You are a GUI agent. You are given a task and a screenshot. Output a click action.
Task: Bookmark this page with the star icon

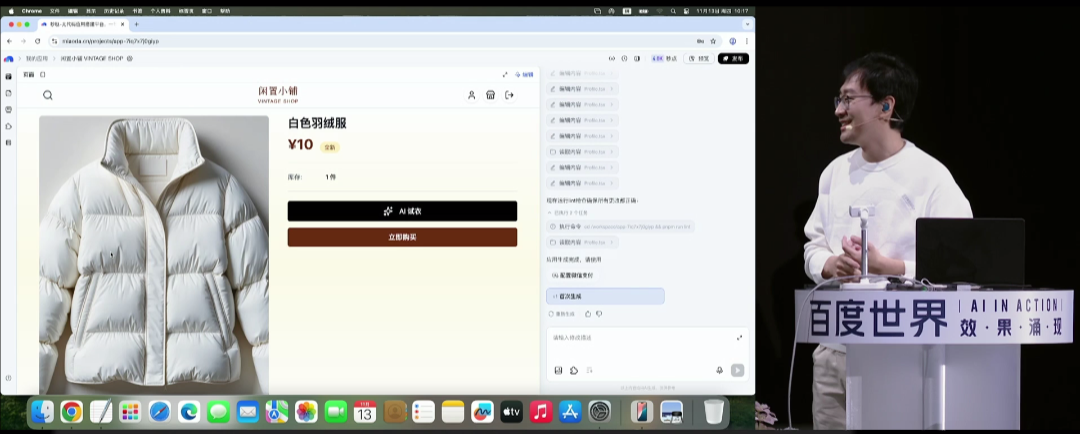(x=713, y=41)
